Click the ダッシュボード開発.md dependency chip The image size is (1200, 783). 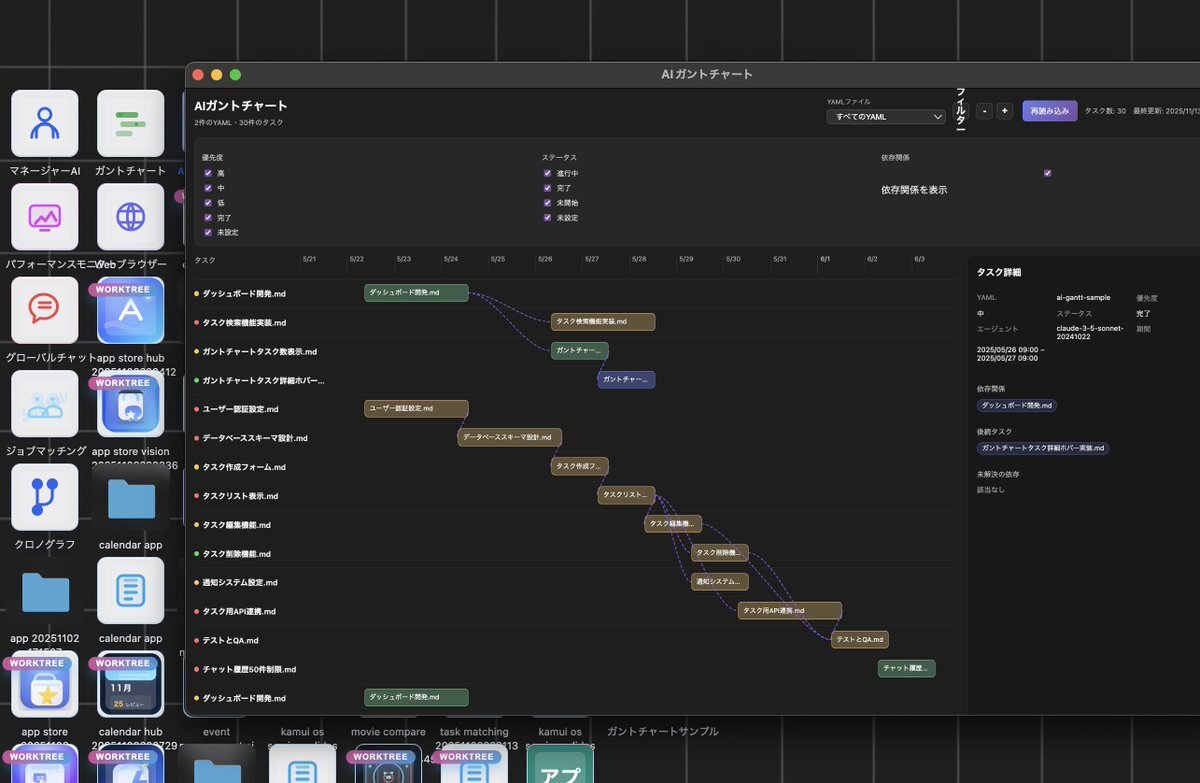coord(1017,405)
